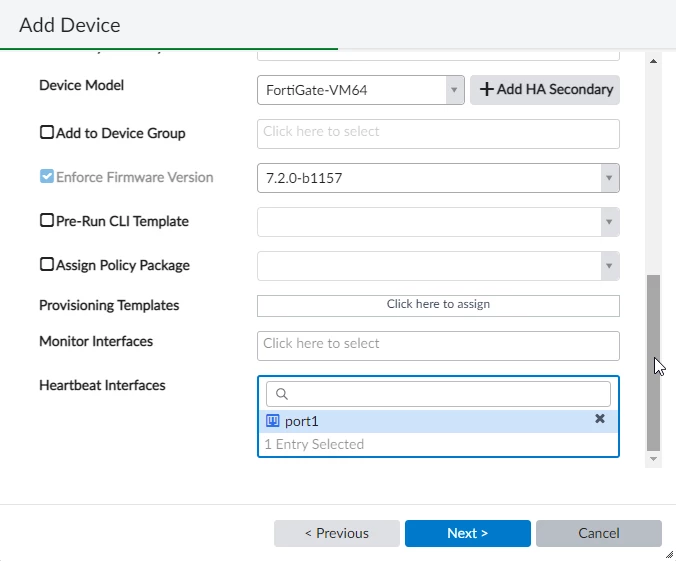Toggle Enforce Firmware Version checkbox
This screenshot has height=561, width=676.
47,176
